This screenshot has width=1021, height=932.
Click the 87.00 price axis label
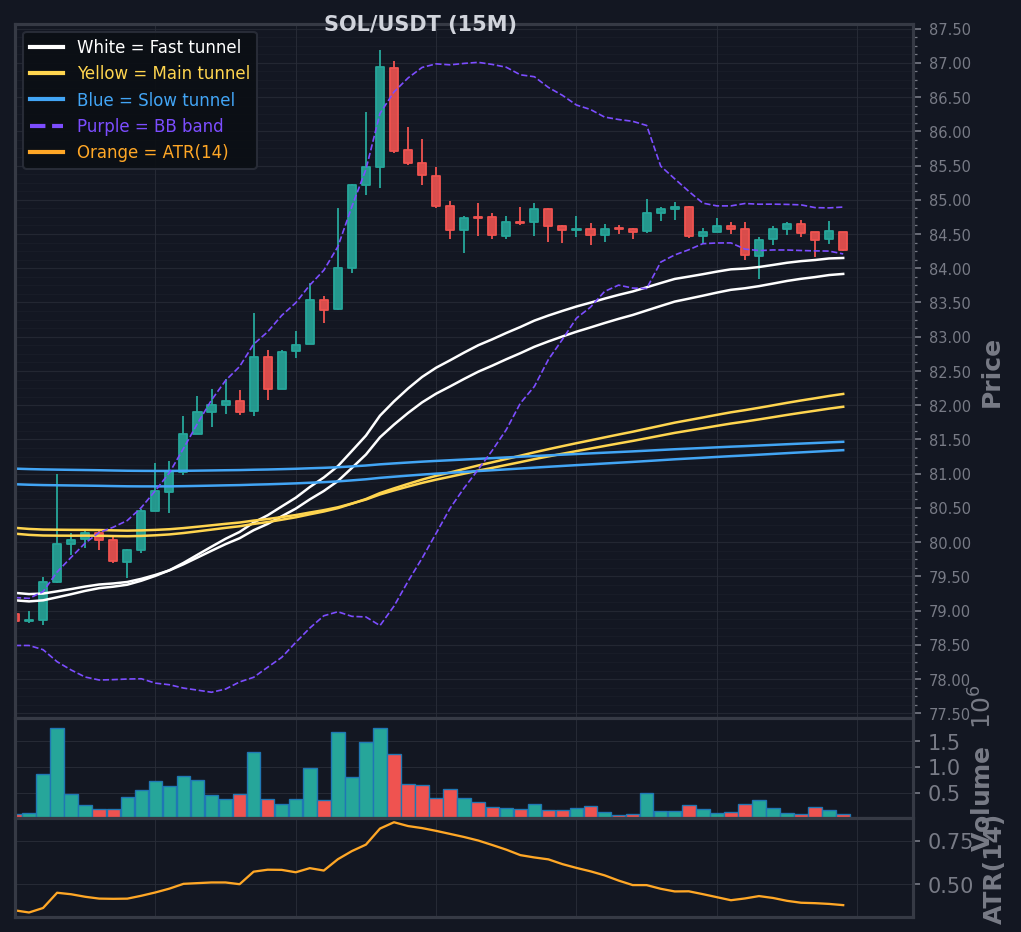[x=949, y=64]
